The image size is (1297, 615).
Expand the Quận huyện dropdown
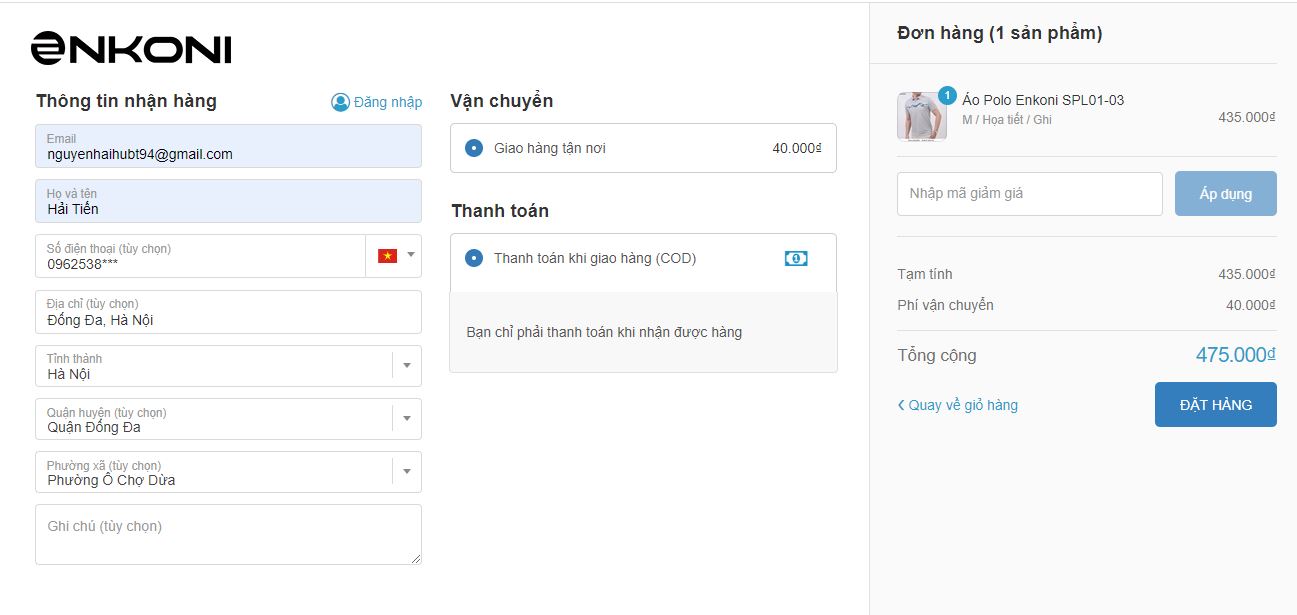407,419
